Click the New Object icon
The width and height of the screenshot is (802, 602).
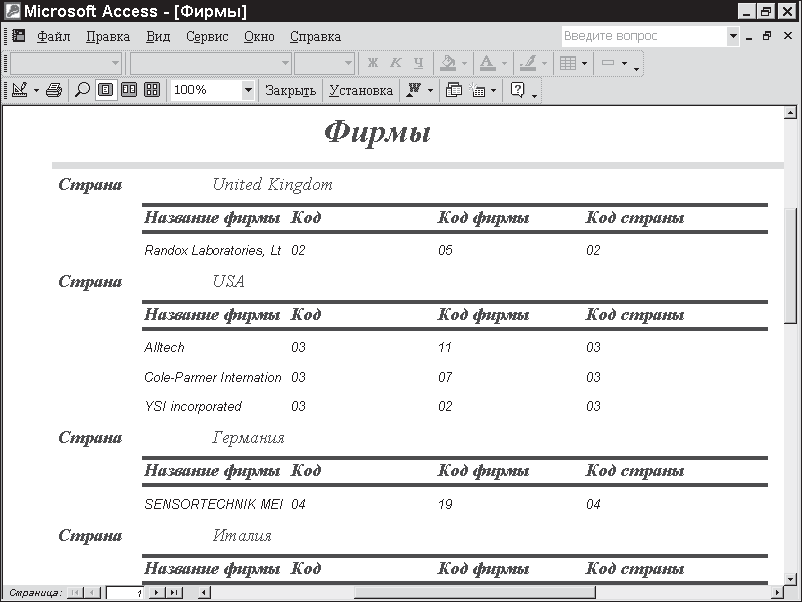click(x=478, y=90)
